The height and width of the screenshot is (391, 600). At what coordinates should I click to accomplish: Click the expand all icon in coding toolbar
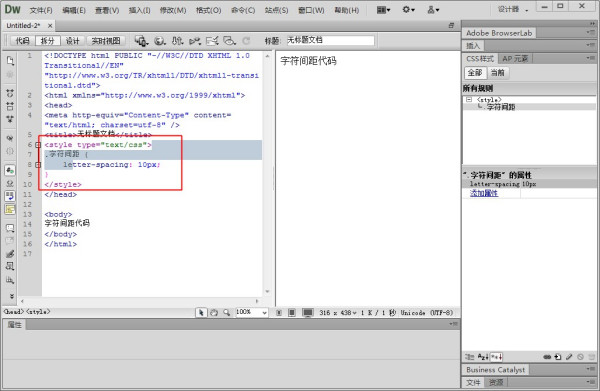click(x=10, y=119)
